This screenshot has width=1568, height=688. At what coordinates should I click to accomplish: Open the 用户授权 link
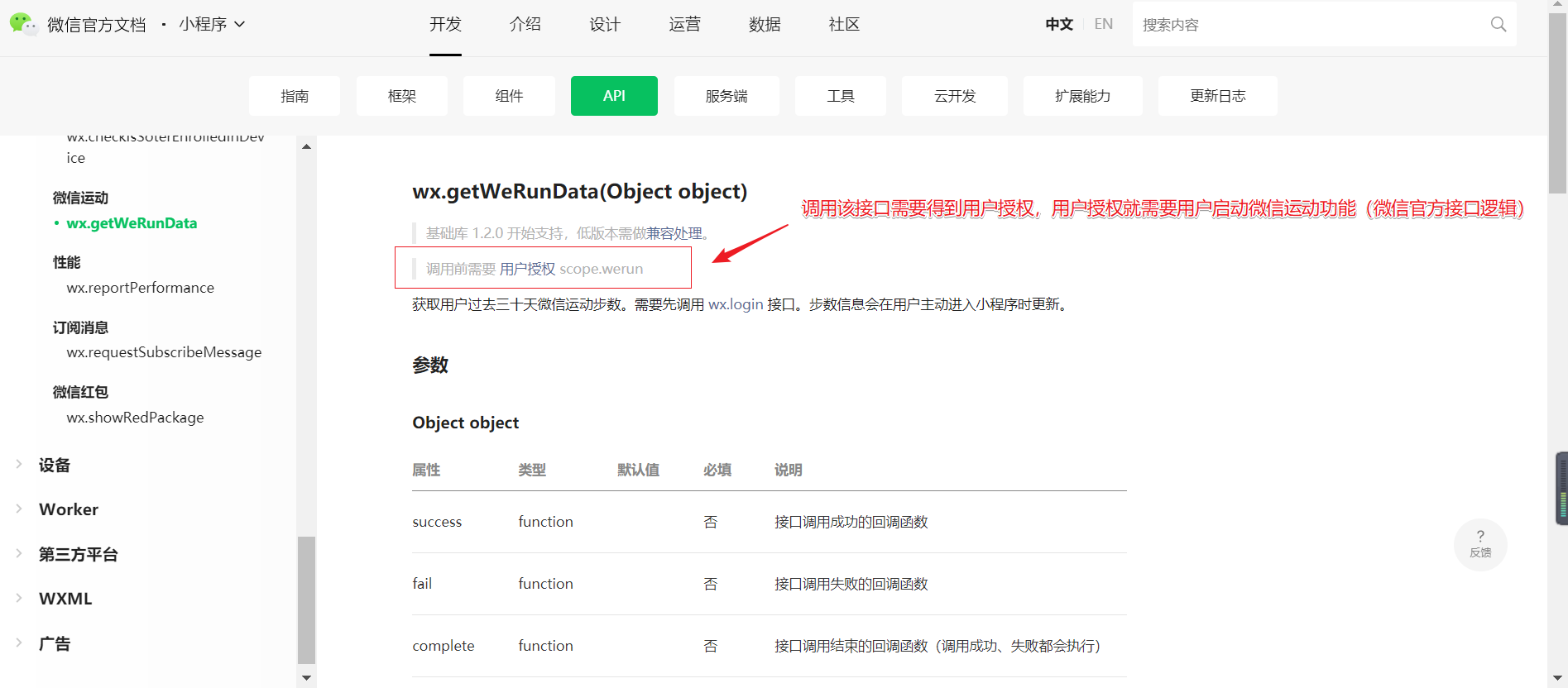click(528, 269)
